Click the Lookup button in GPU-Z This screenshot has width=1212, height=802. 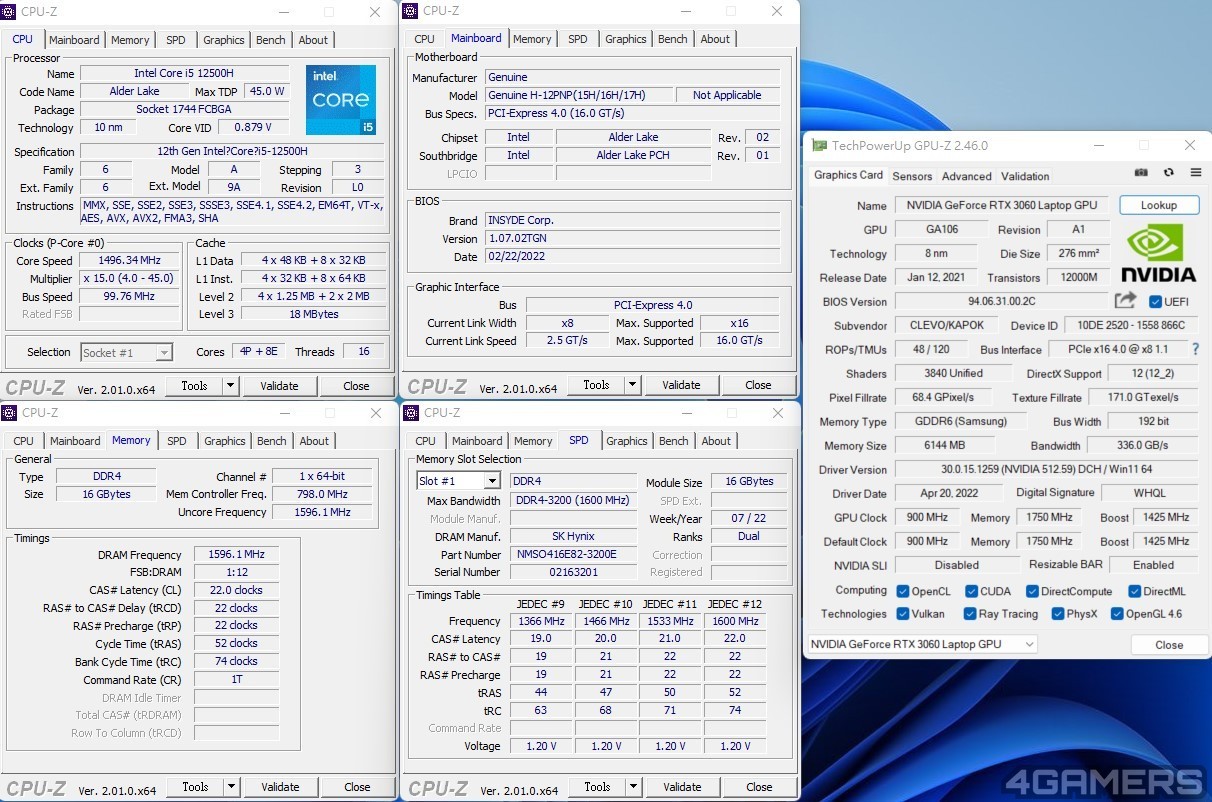tap(1159, 205)
